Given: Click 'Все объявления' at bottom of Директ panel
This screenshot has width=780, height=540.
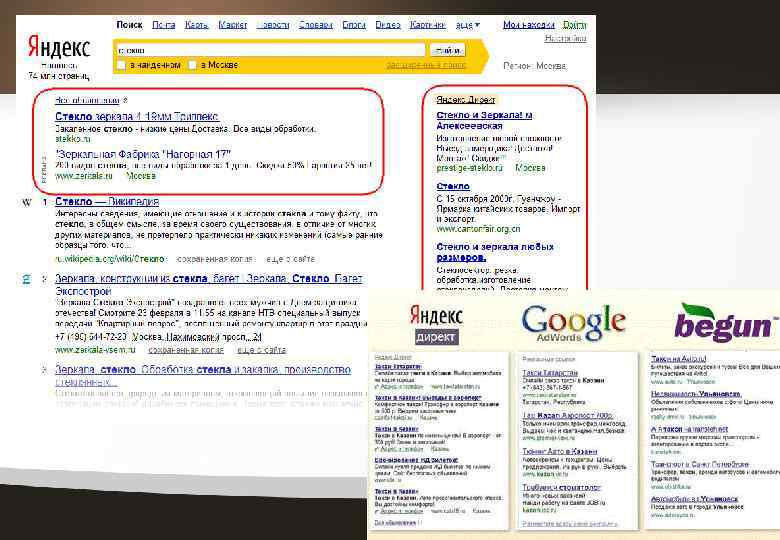Looking at the screenshot, I should click(x=397, y=523).
